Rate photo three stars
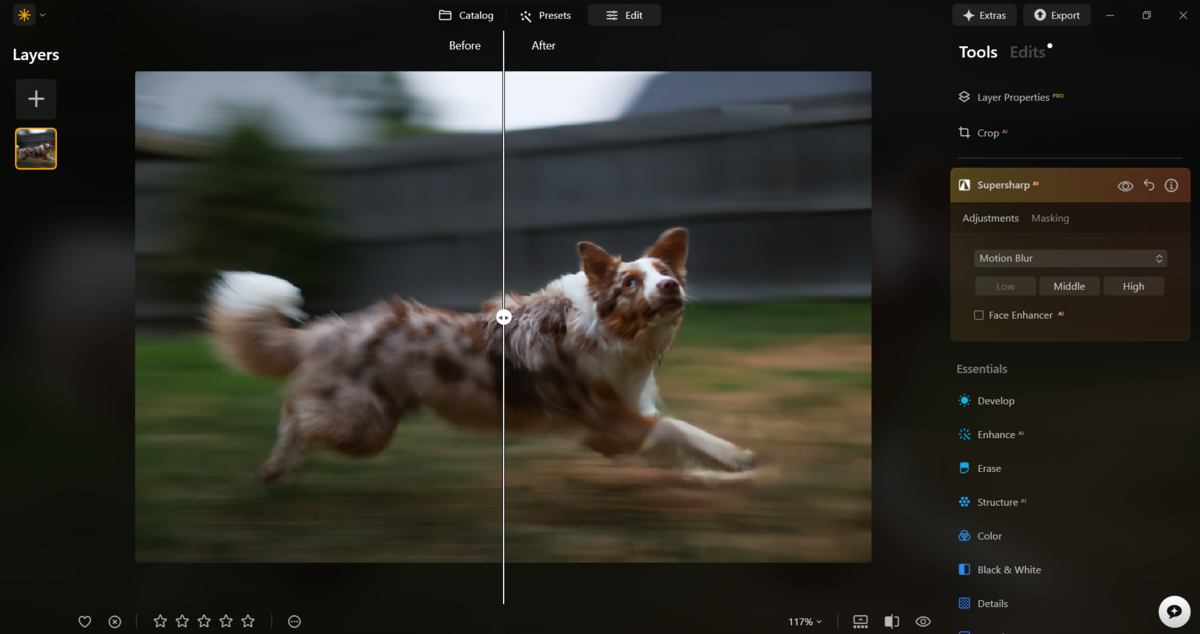Image resolution: width=1200 pixels, height=634 pixels. 204,621
